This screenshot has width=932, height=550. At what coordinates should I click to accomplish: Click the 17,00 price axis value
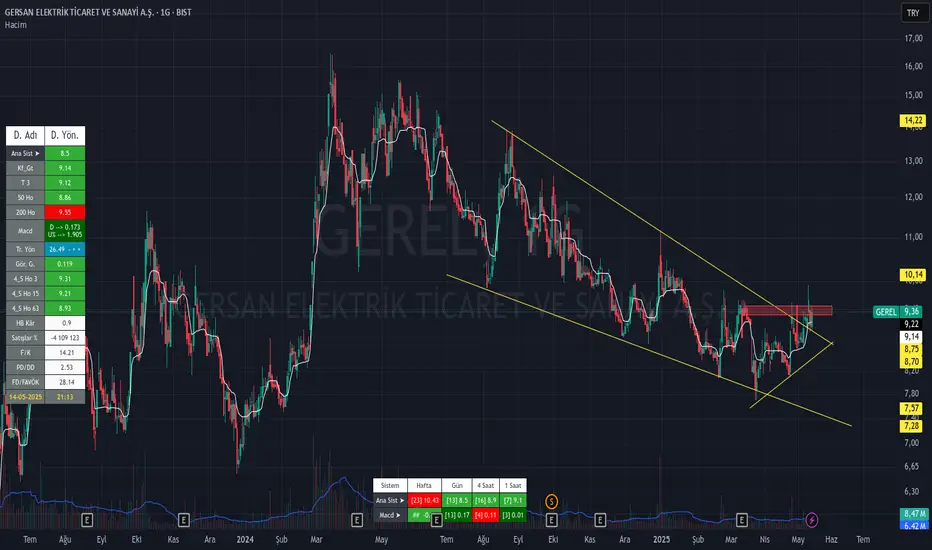pos(913,38)
